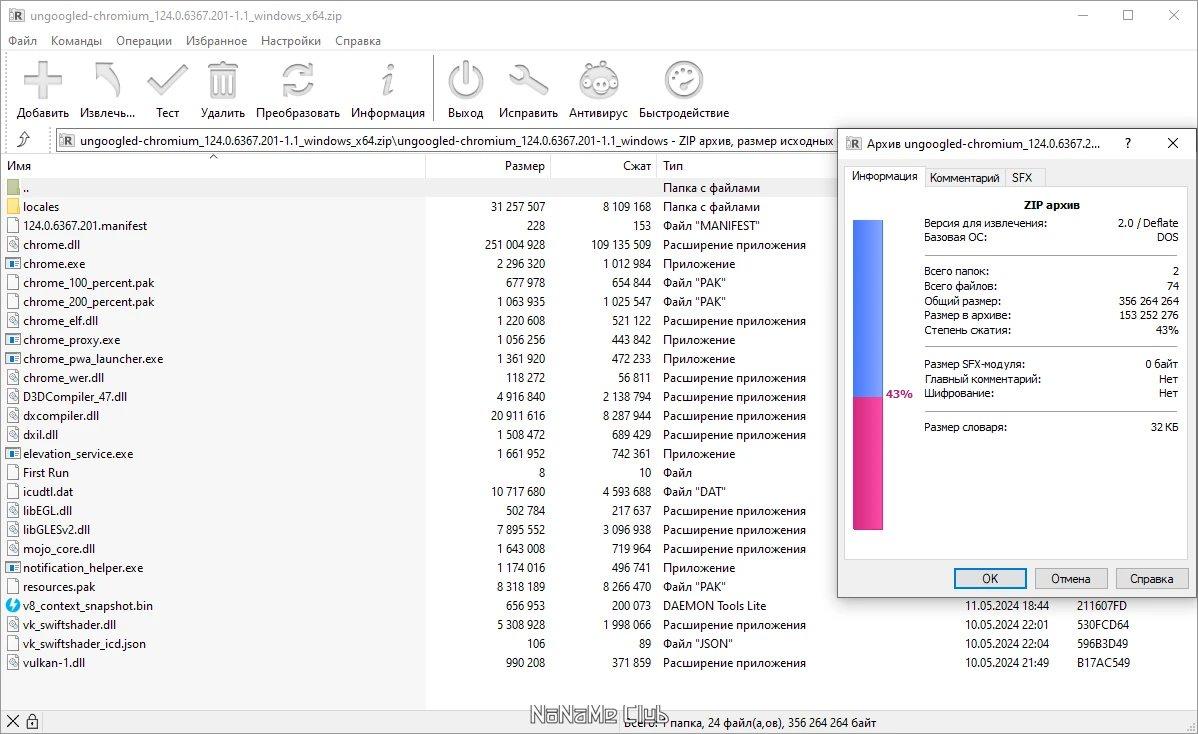Click the Удалить trash bin icon
Screen dimensions: 1198x734
click(x=222, y=80)
